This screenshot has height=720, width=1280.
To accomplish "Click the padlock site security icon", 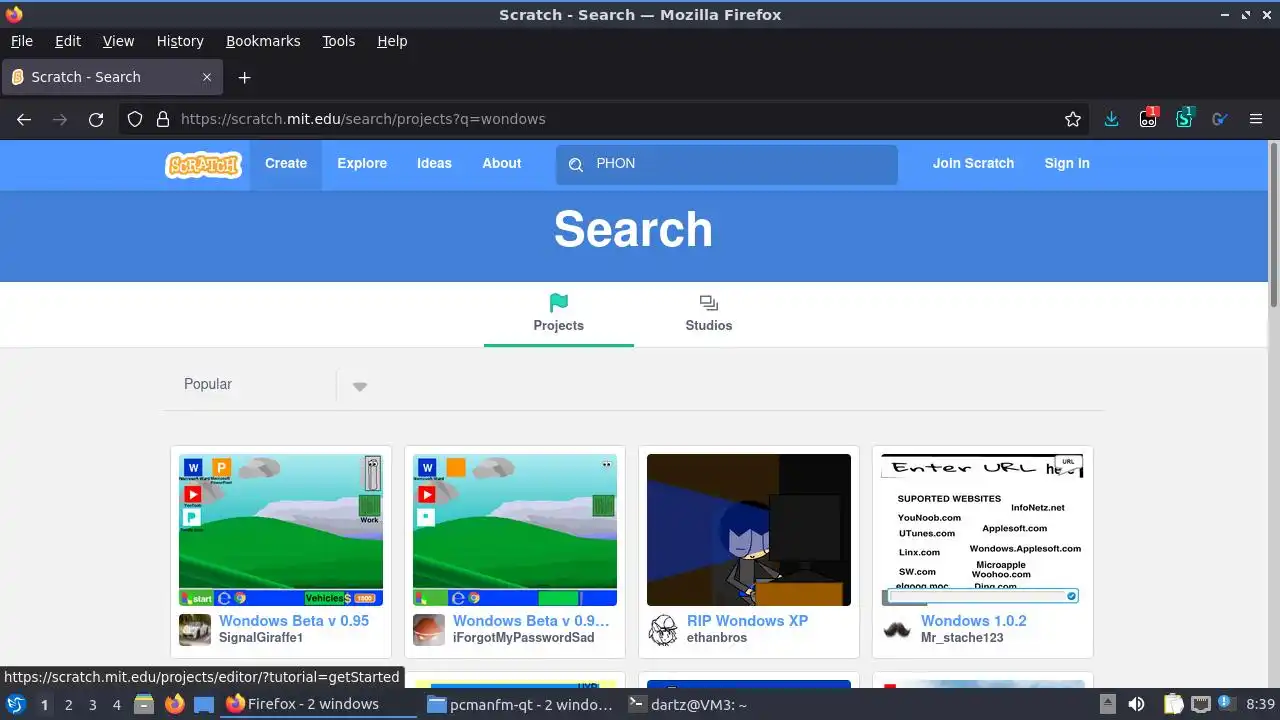I will click(163, 119).
